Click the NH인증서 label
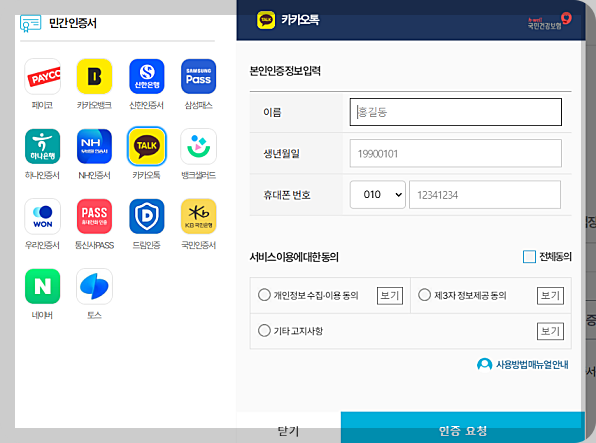This screenshot has width=596, height=443. (x=94, y=175)
